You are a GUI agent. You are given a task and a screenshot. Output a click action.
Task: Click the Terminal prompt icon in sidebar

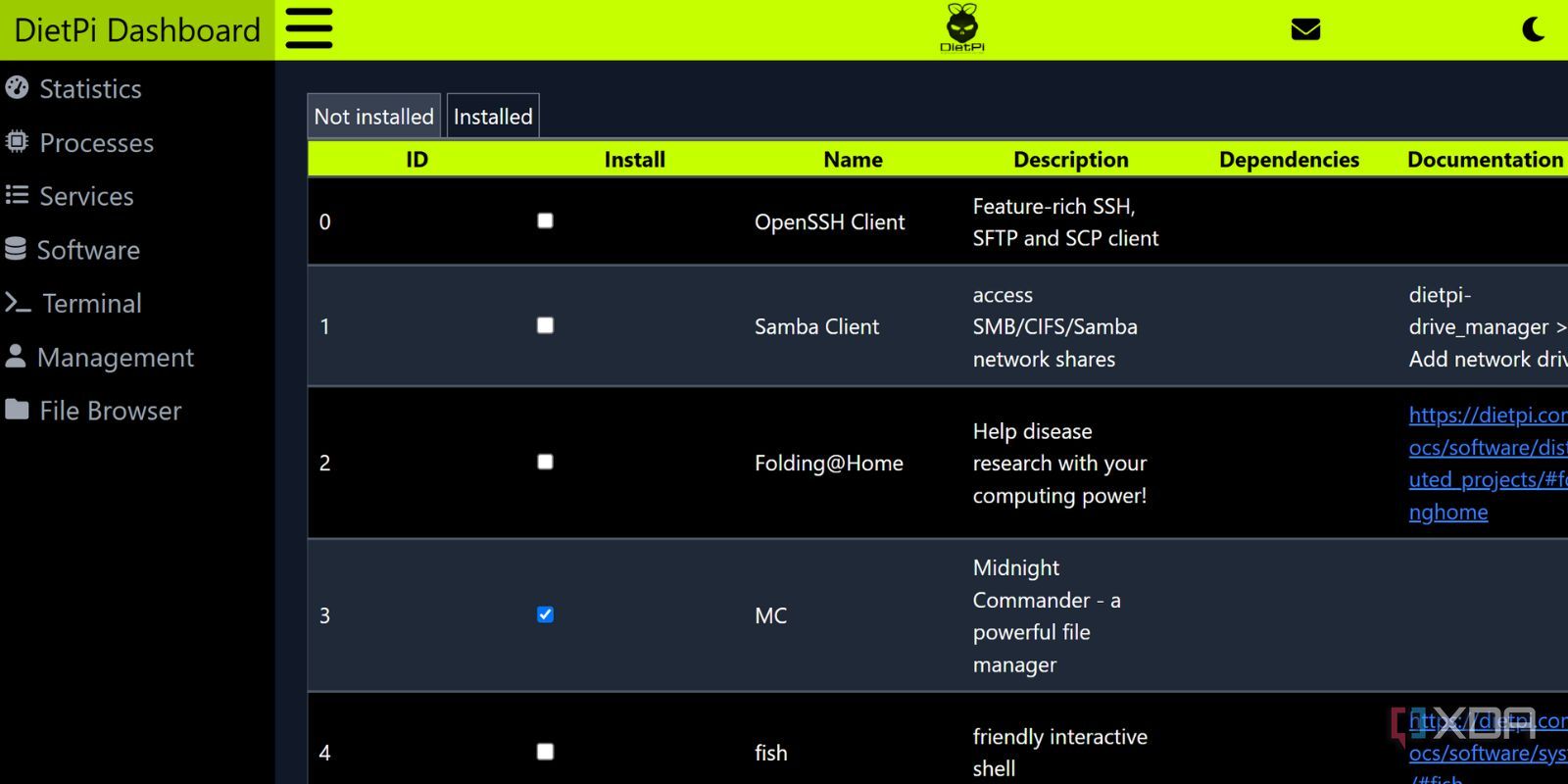click(x=18, y=303)
